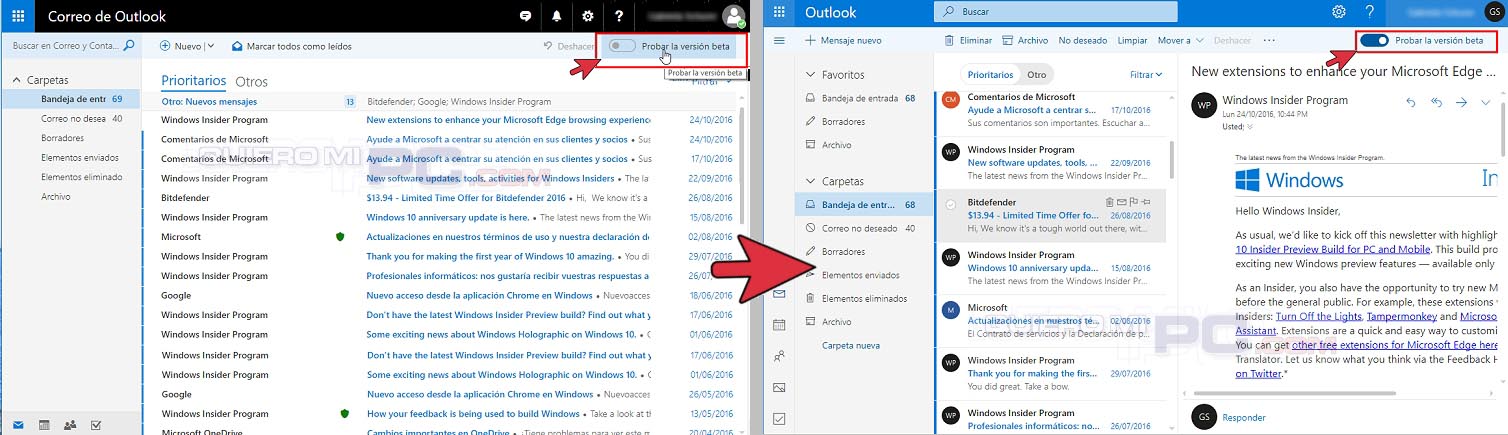Click Nuevo button in old Outlook toolbar
Viewport: 1508px width, 435px height.
tap(181, 46)
